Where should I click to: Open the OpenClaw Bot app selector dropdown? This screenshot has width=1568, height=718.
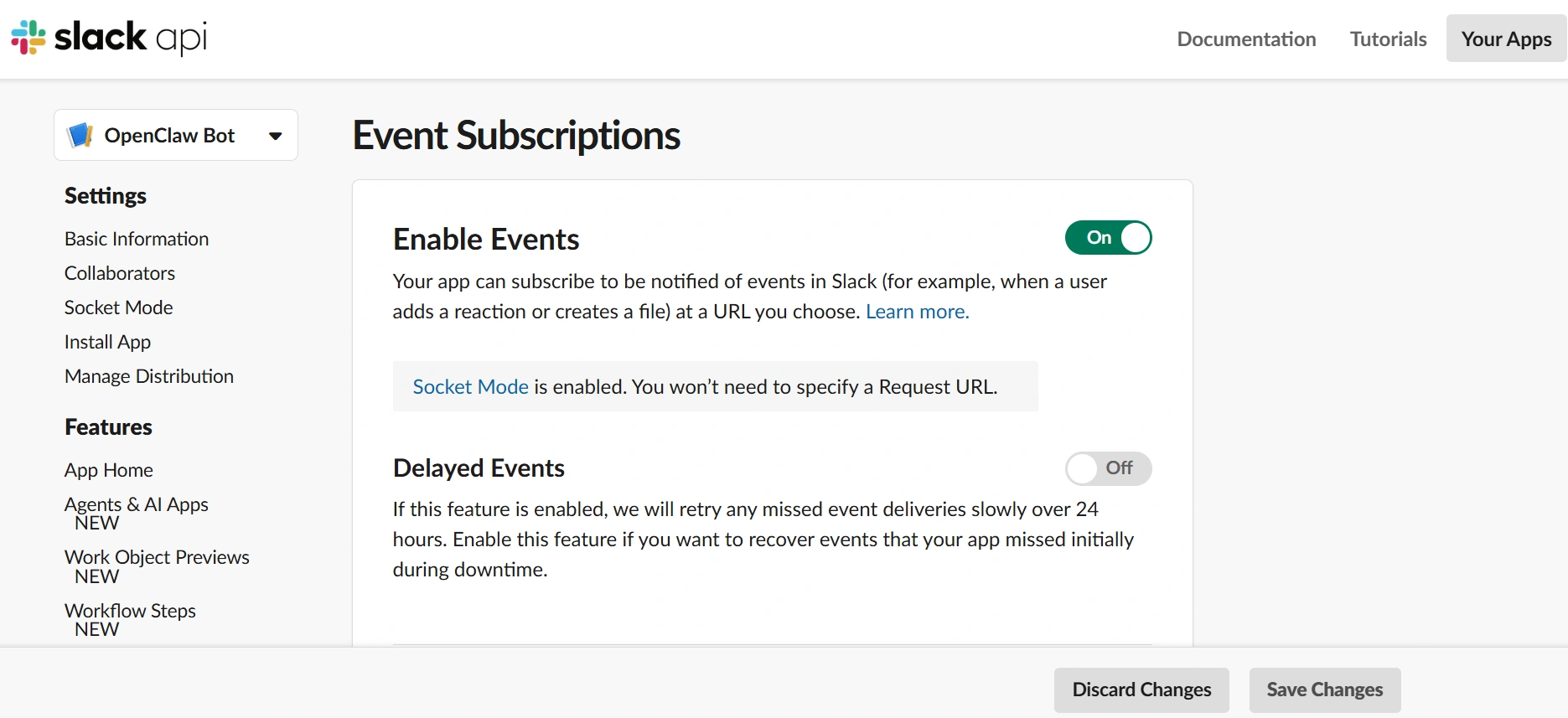(176, 135)
